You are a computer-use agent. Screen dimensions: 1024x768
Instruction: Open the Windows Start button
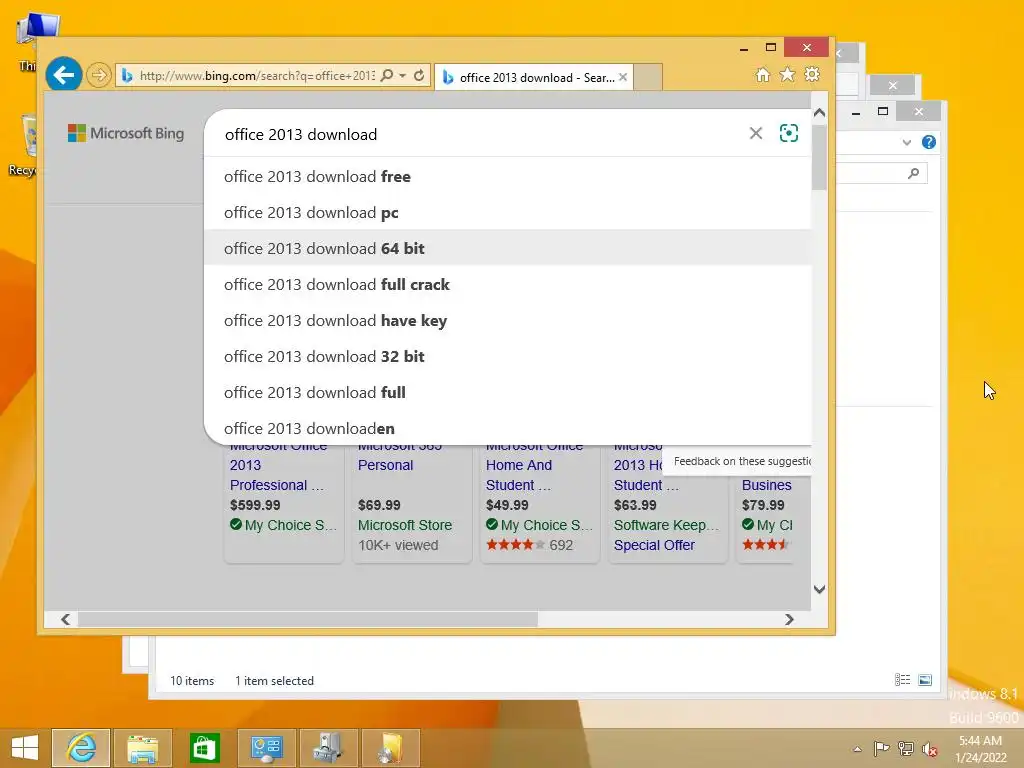pos(25,748)
